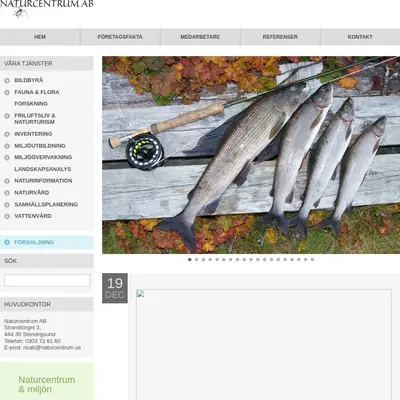Open the Naturcentrum & miljön banner
The image size is (400, 400).
tap(47, 382)
